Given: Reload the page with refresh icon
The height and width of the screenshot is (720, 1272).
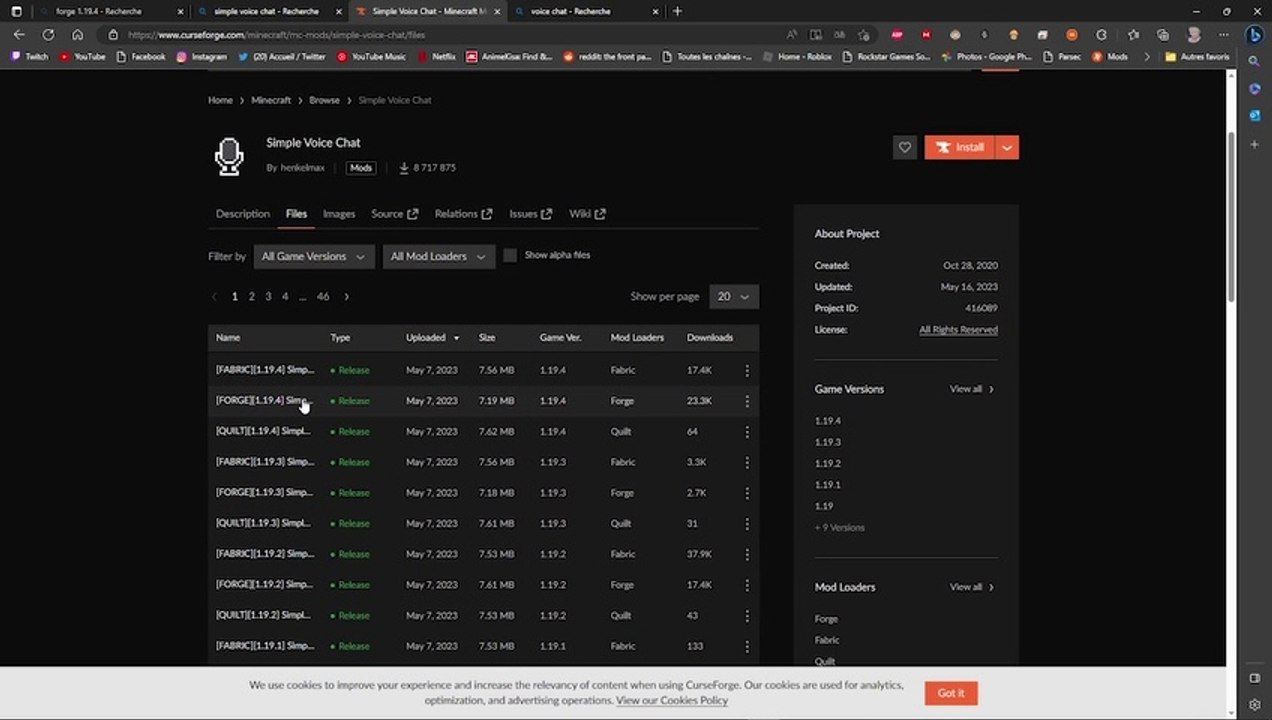Looking at the screenshot, I should (48, 34).
